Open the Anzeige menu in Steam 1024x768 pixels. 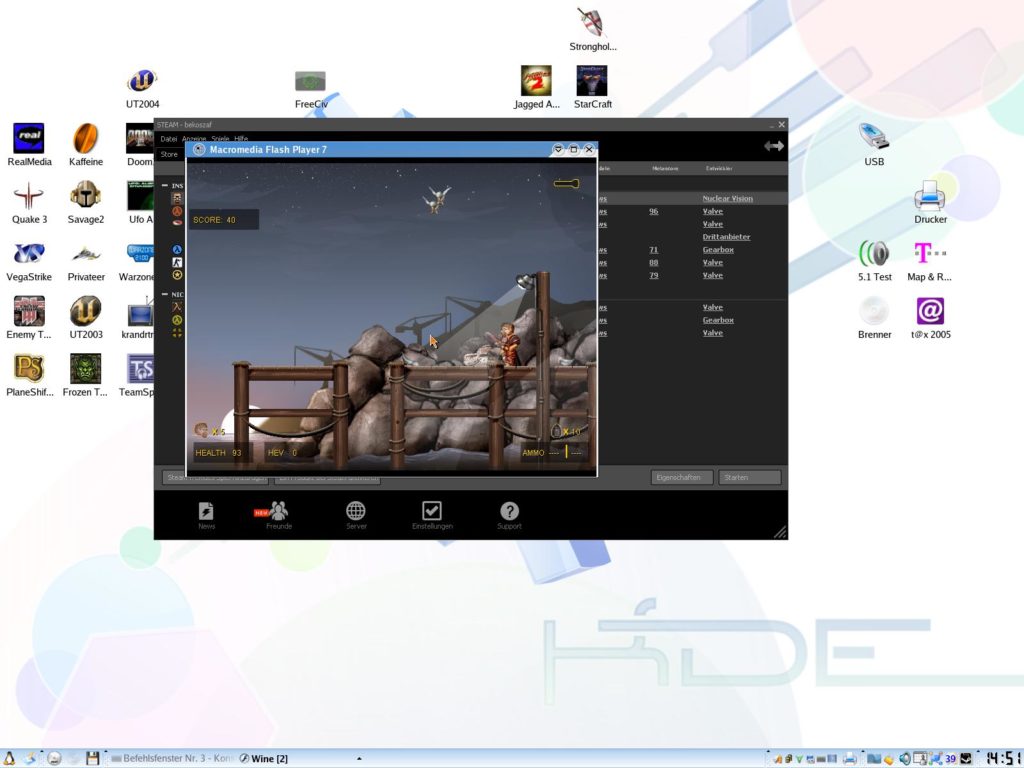pyautogui.click(x=194, y=138)
